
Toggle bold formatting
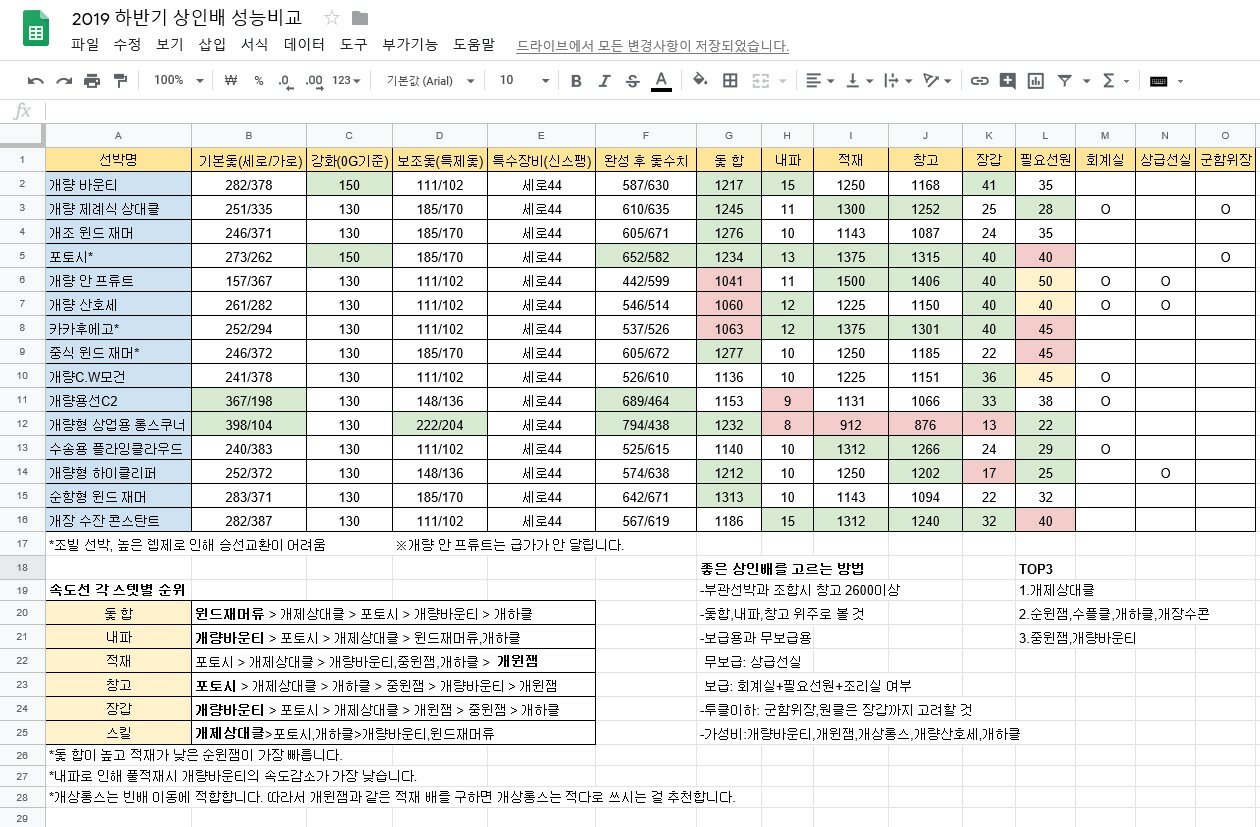575,81
